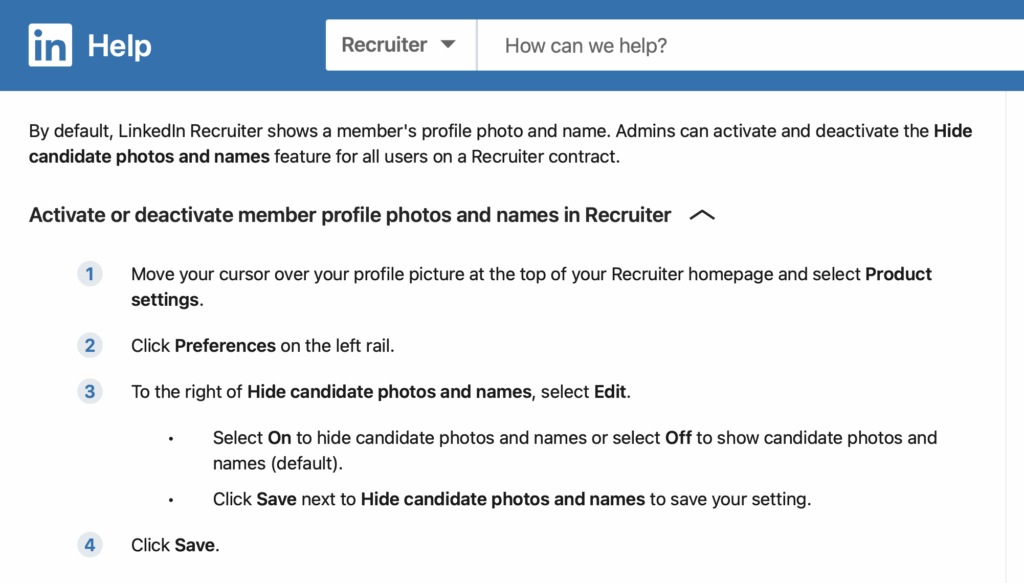Click the bold "On" option text
Image resolution: width=1024 pixels, height=583 pixels.
(280, 437)
